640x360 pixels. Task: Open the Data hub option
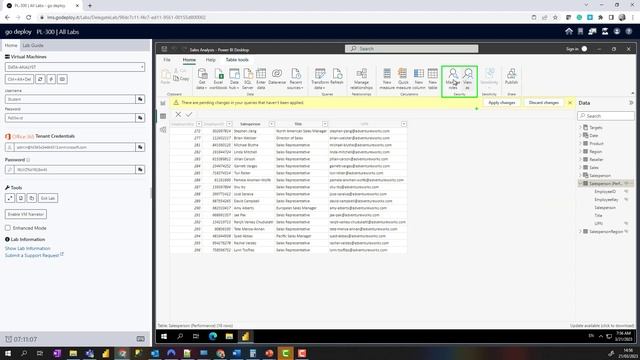(234, 78)
